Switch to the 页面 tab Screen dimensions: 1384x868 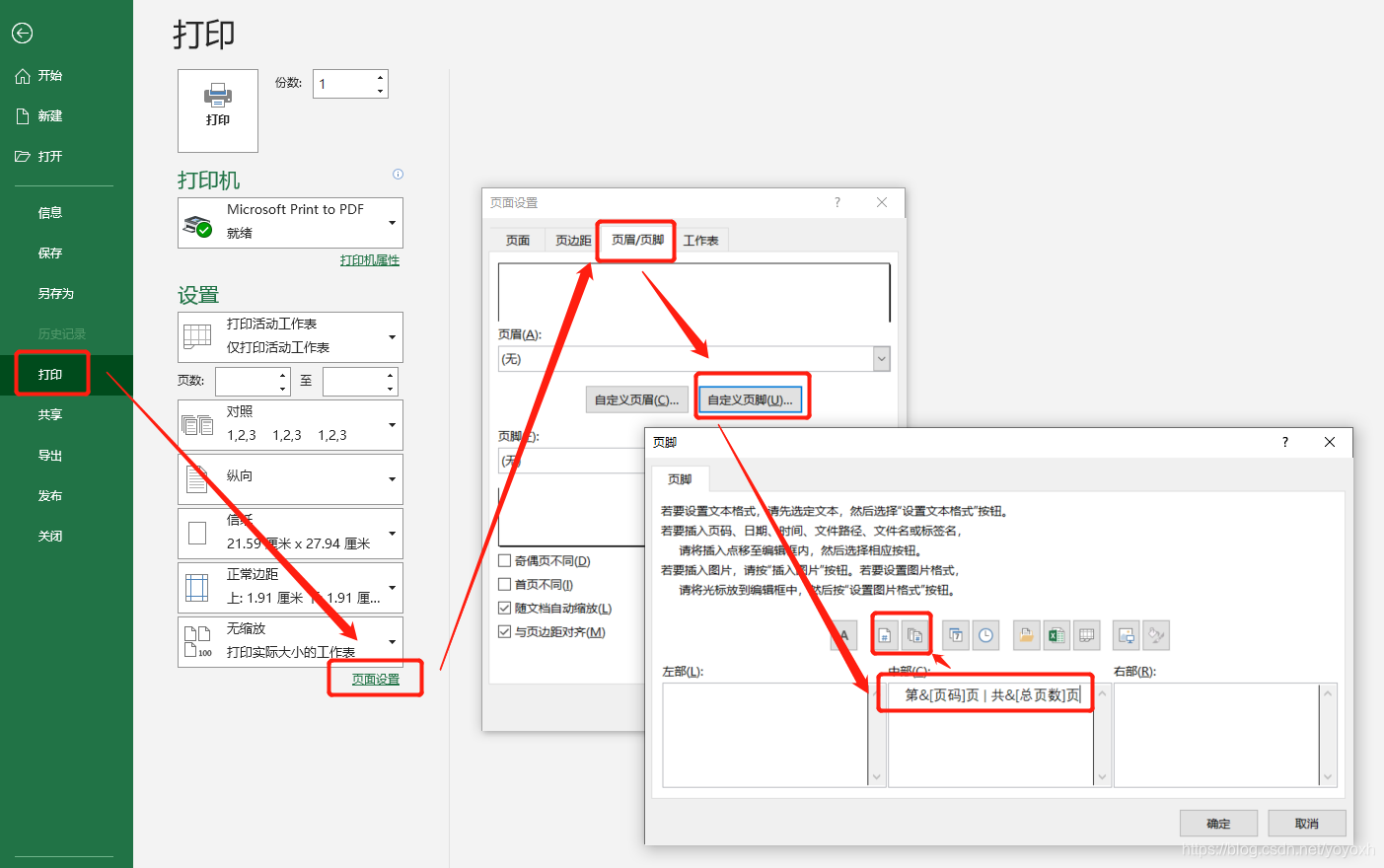[x=518, y=241]
